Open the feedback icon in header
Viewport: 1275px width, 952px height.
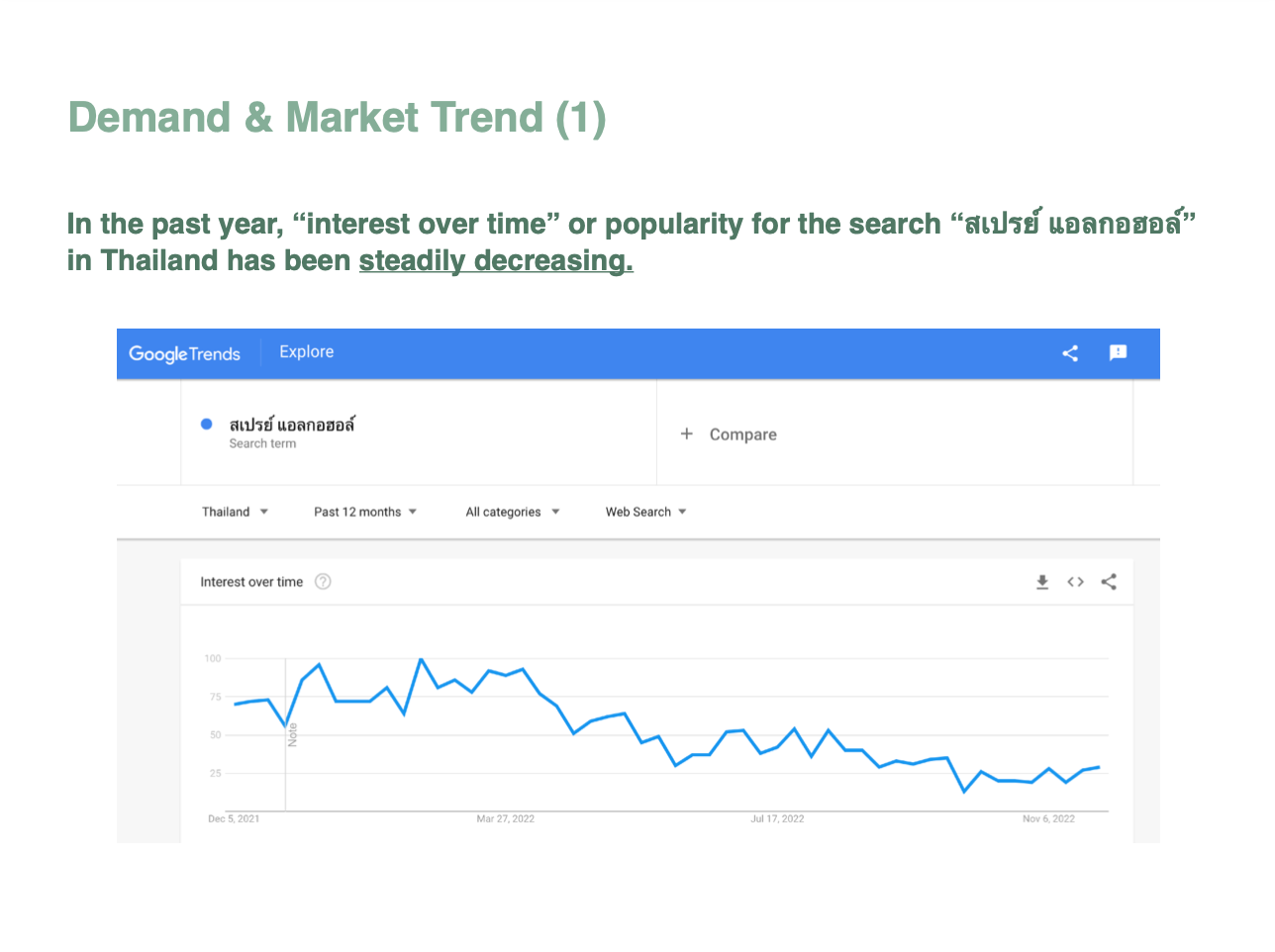[x=1119, y=353]
